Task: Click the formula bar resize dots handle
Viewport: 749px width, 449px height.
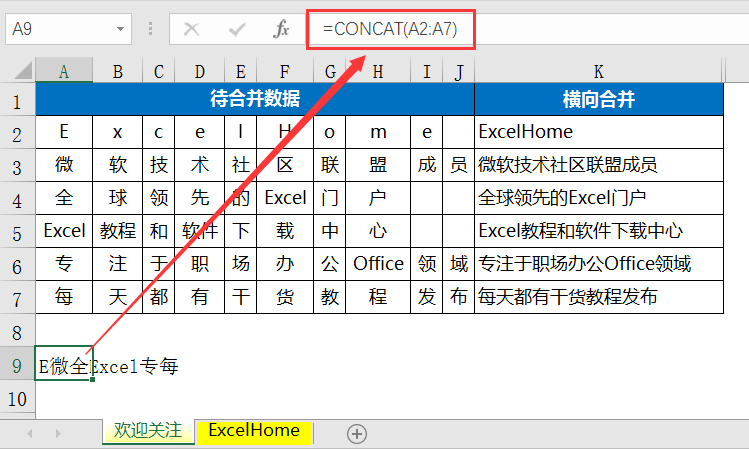Action: (150, 29)
